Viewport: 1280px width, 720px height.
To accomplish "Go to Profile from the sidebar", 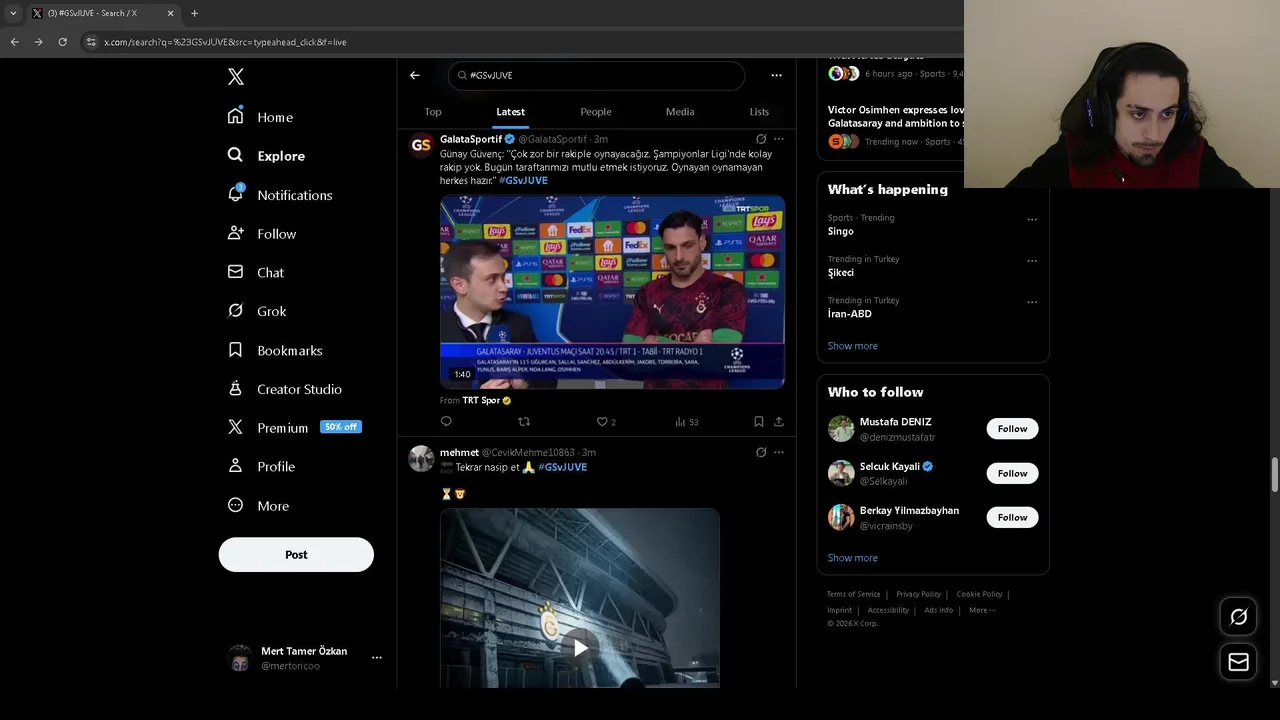I will [261, 467].
